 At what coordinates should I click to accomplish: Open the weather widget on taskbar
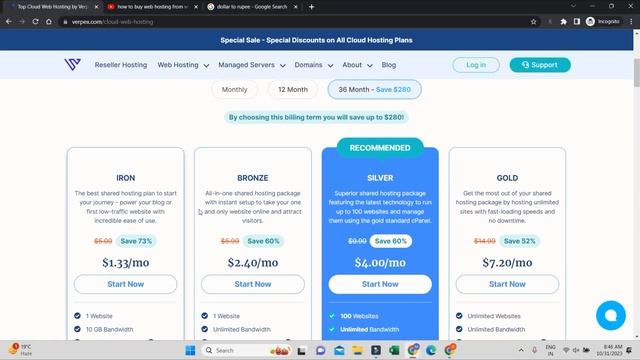click(x=21, y=350)
